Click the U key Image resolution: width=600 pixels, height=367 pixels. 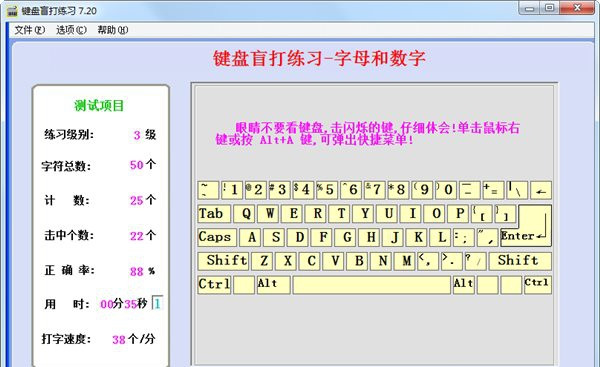coord(388,214)
